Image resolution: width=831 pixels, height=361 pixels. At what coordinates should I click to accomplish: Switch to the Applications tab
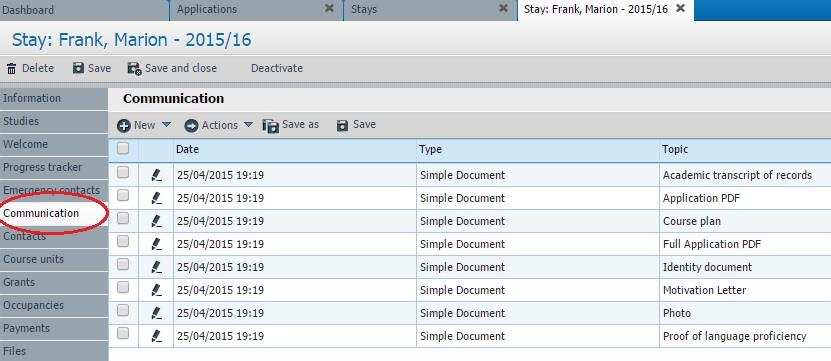(x=257, y=10)
